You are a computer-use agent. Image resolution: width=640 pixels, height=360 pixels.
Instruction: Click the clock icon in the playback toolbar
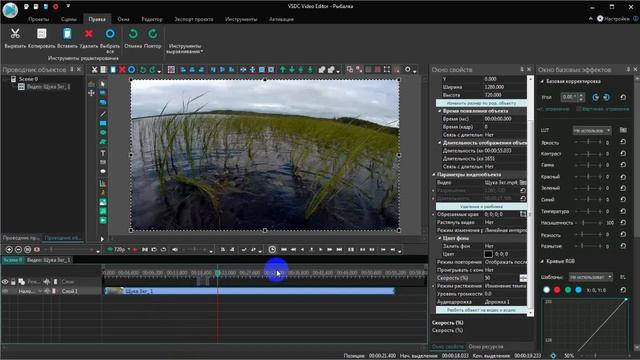point(272,249)
